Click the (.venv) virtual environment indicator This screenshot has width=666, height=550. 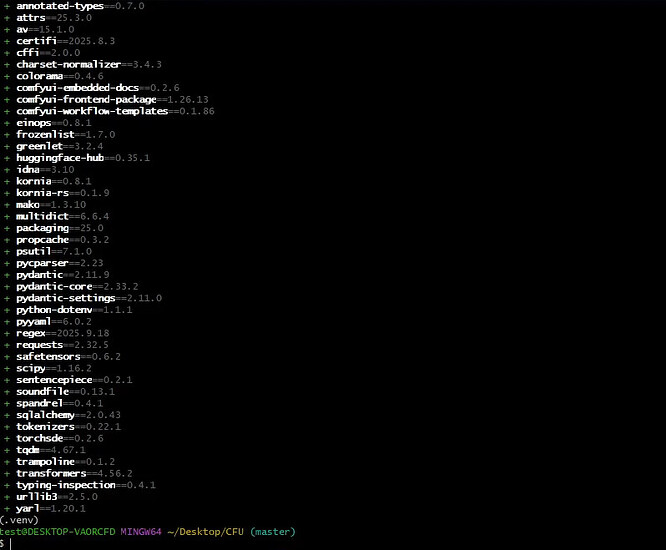pos(20,520)
